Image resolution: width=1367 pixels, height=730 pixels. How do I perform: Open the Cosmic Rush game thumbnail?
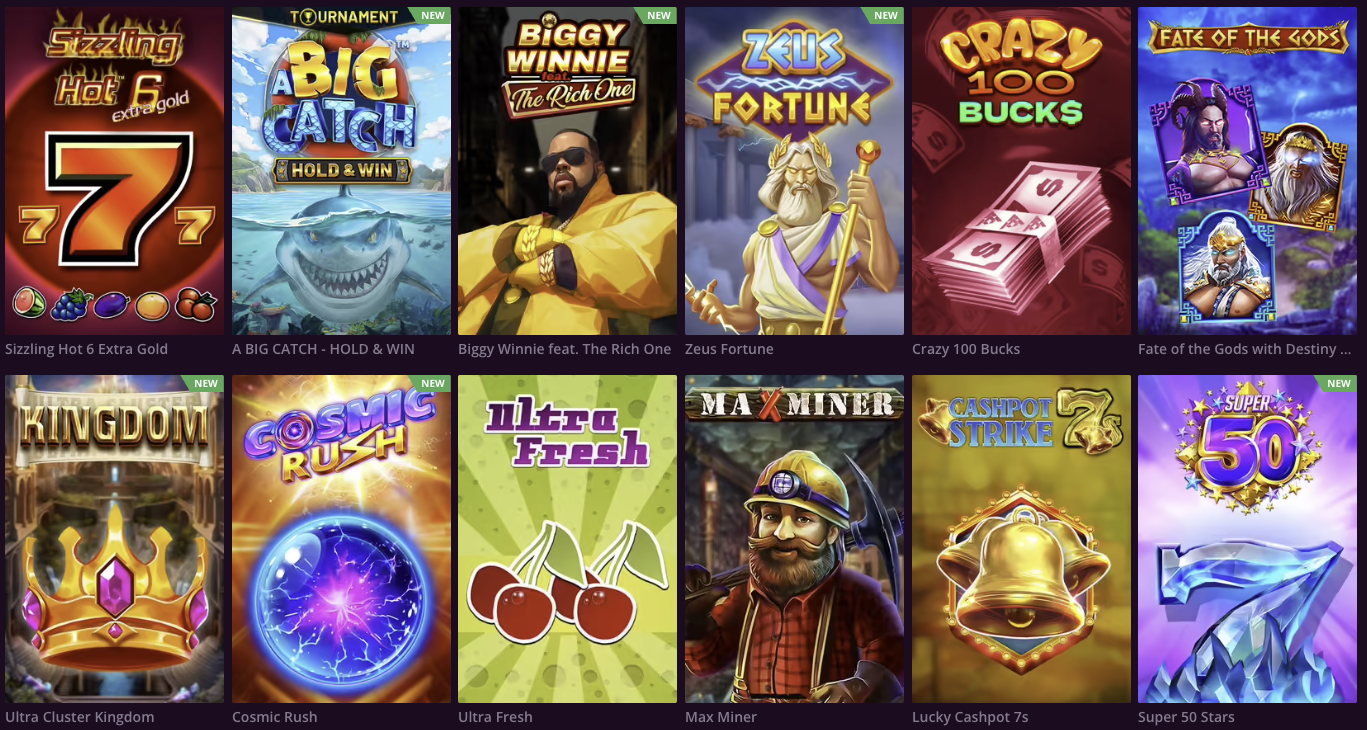point(341,539)
